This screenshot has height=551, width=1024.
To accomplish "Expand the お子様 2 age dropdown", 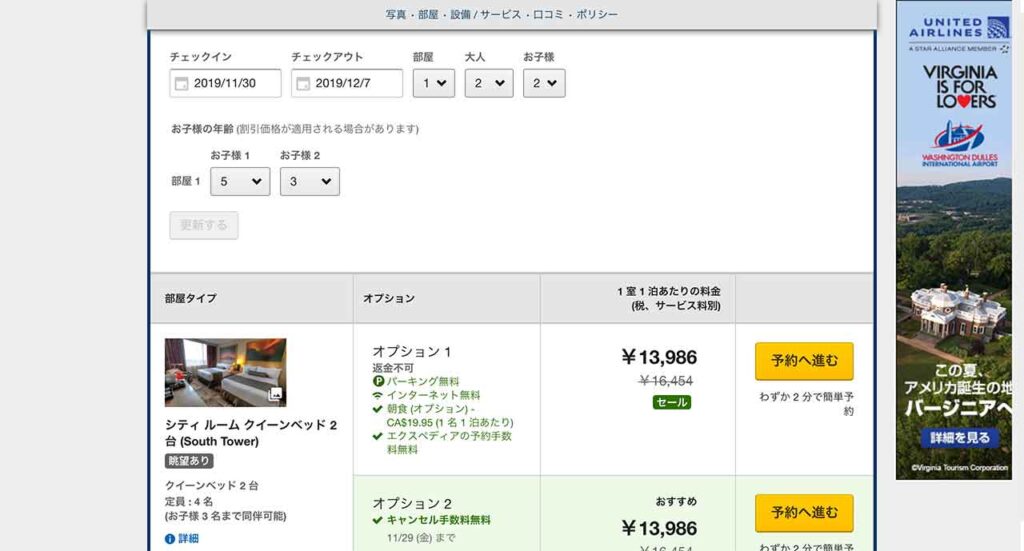I will coord(309,181).
